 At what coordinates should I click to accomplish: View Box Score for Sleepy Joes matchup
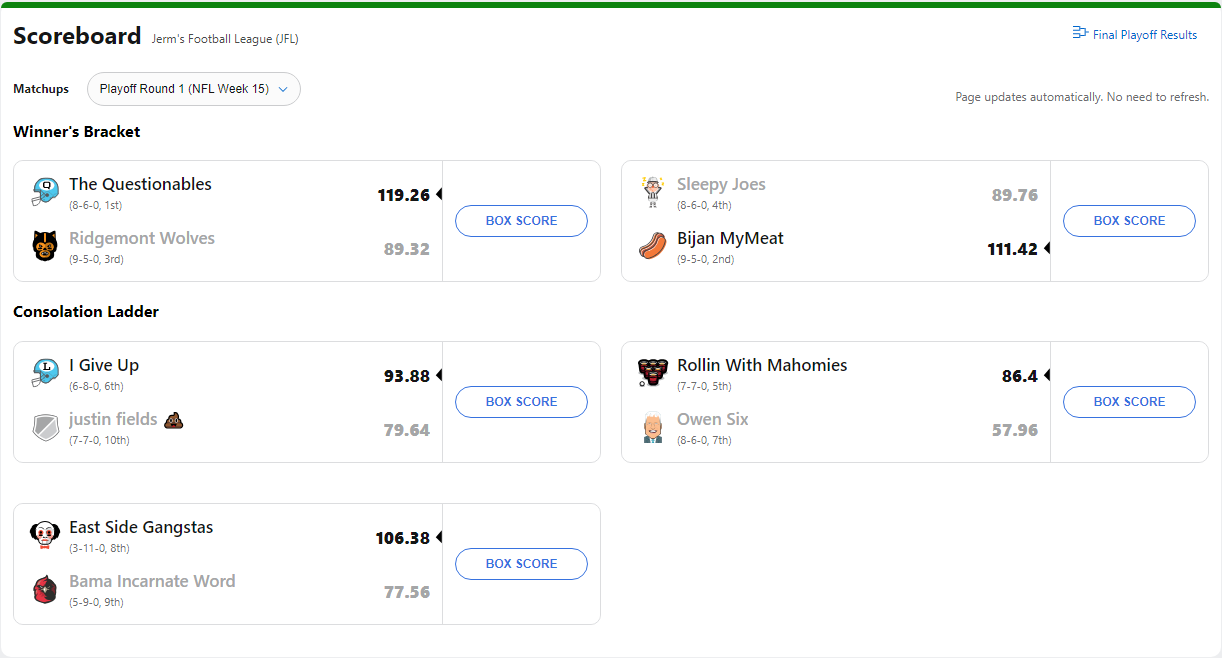coord(1129,221)
